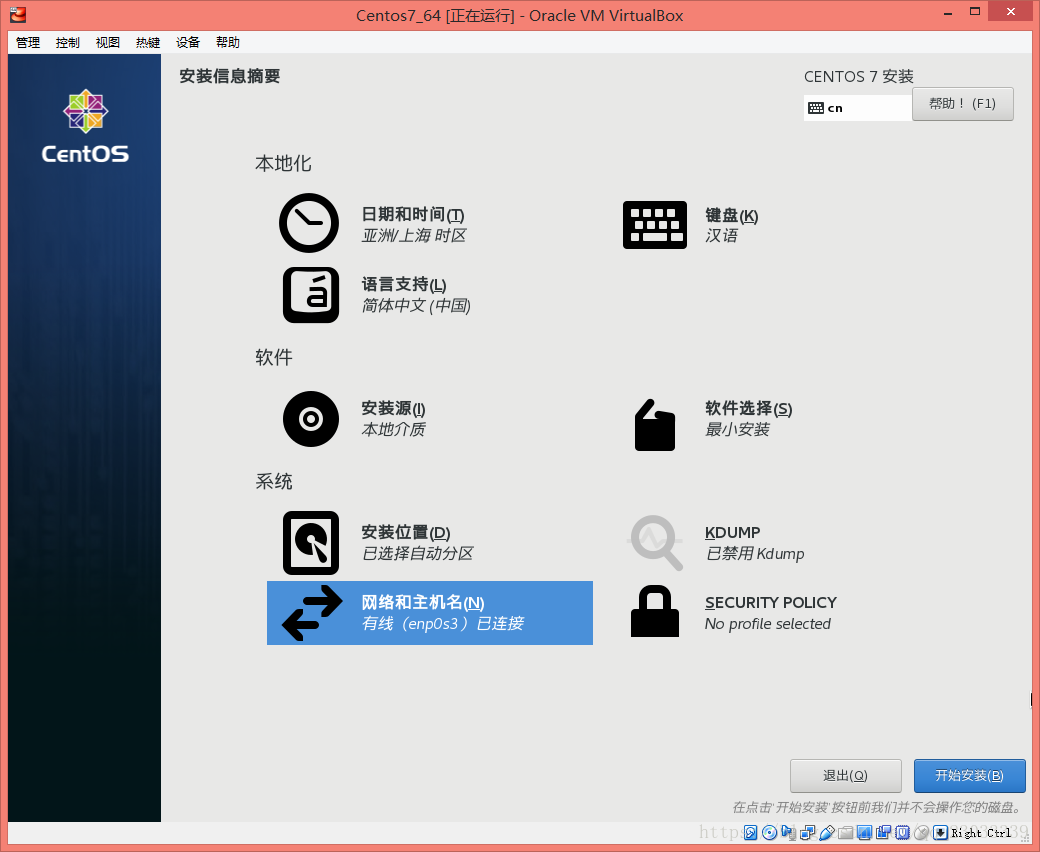The image size is (1040, 852).
Task: Click the VirtualBox window title icon
Action: [x=18, y=14]
